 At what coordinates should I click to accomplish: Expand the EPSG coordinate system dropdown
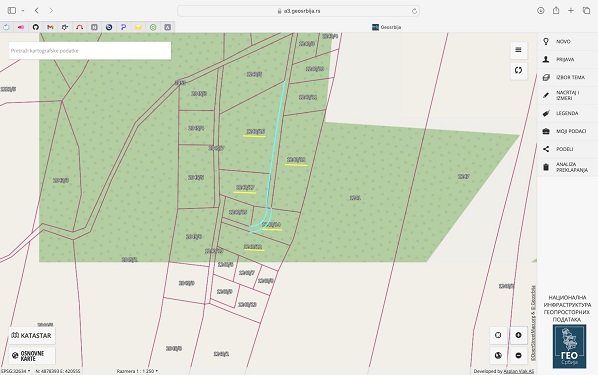click(x=15, y=371)
